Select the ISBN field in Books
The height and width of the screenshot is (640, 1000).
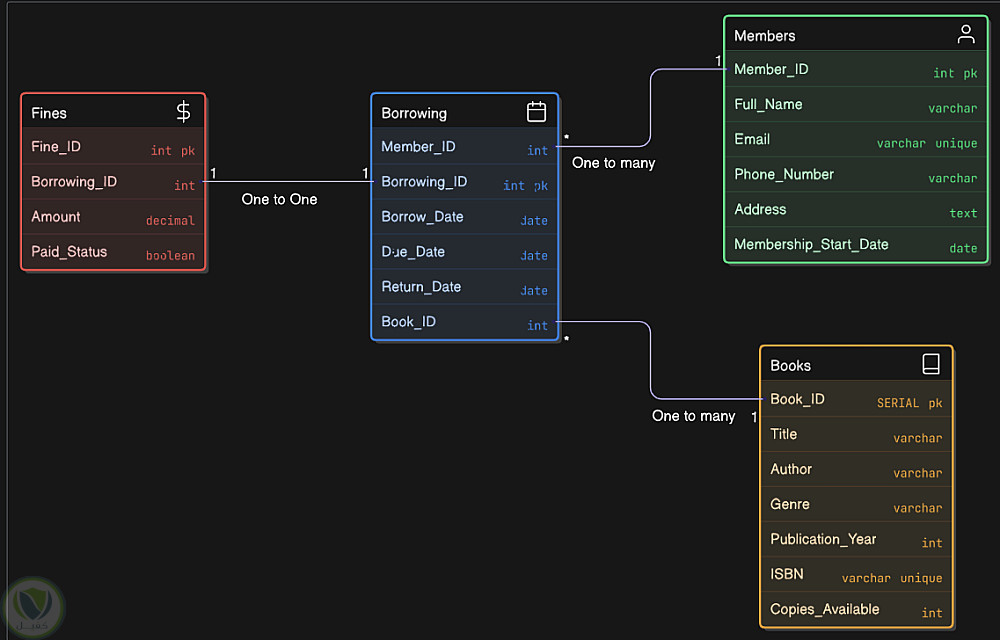855,575
